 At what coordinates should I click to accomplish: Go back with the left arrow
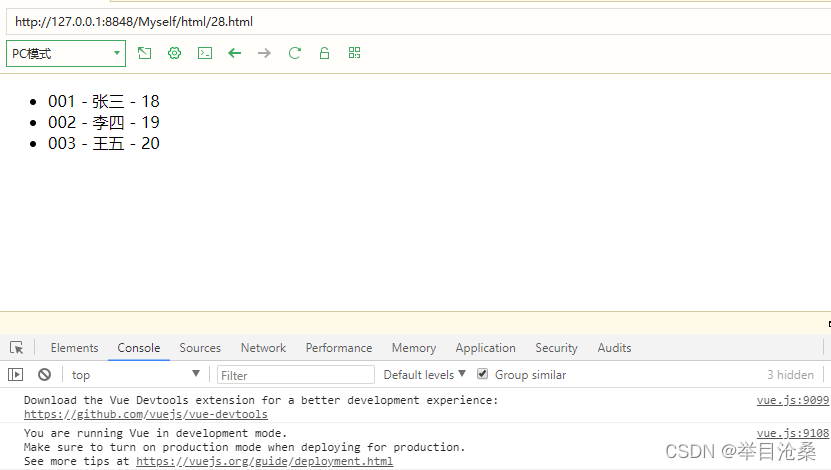234,53
